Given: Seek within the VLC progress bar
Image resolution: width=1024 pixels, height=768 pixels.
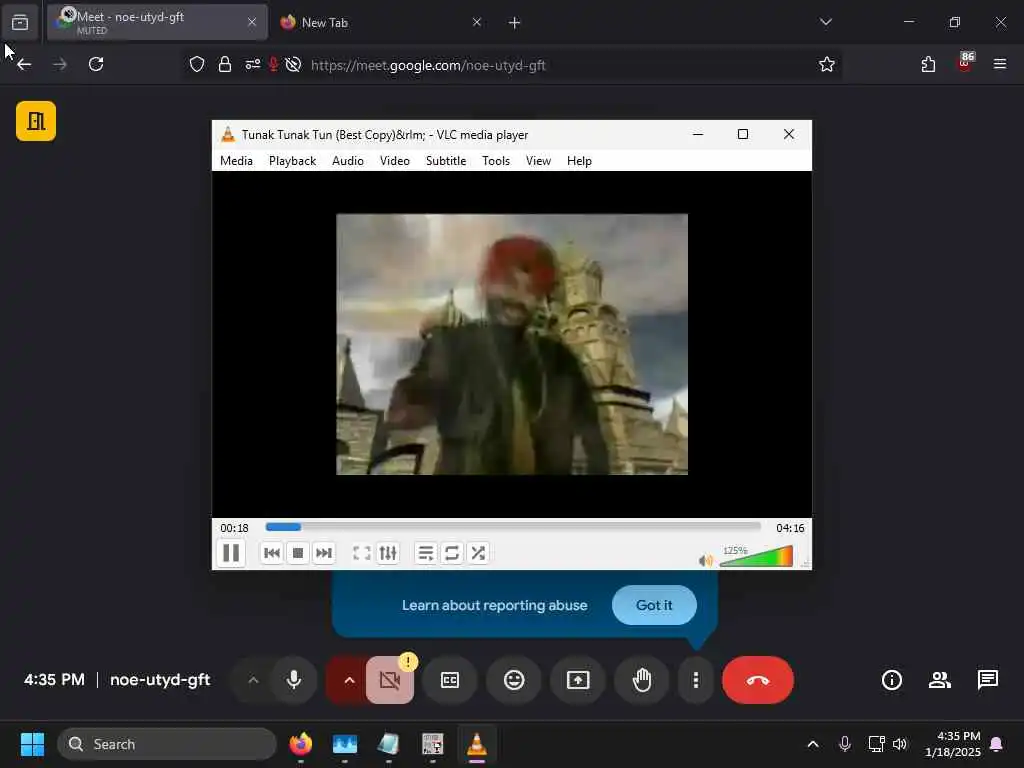Looking at the screenshot, I should click(x=513, y=526).
